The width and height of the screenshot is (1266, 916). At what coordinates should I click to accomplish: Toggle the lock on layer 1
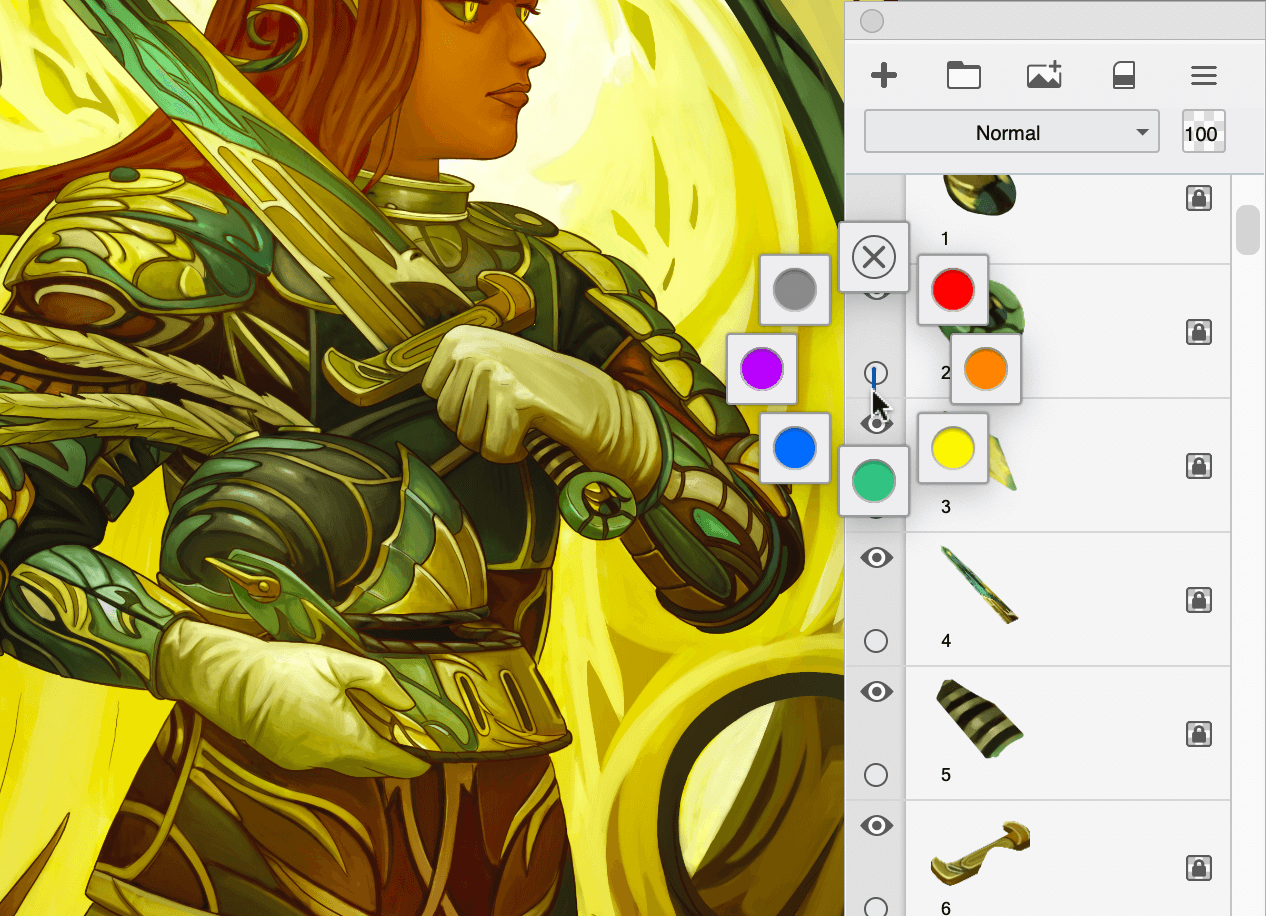click(1198, 198)
